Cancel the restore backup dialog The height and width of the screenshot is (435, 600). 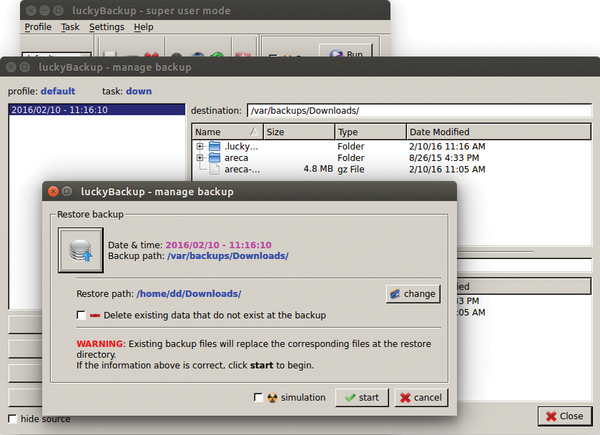[421, 398]
